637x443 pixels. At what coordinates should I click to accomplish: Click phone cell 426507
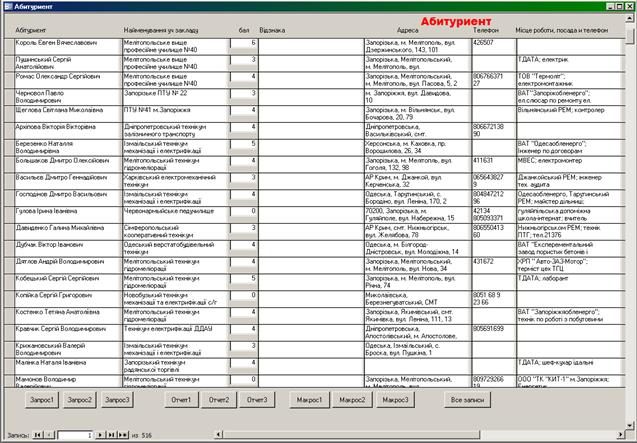coord(494,46)
